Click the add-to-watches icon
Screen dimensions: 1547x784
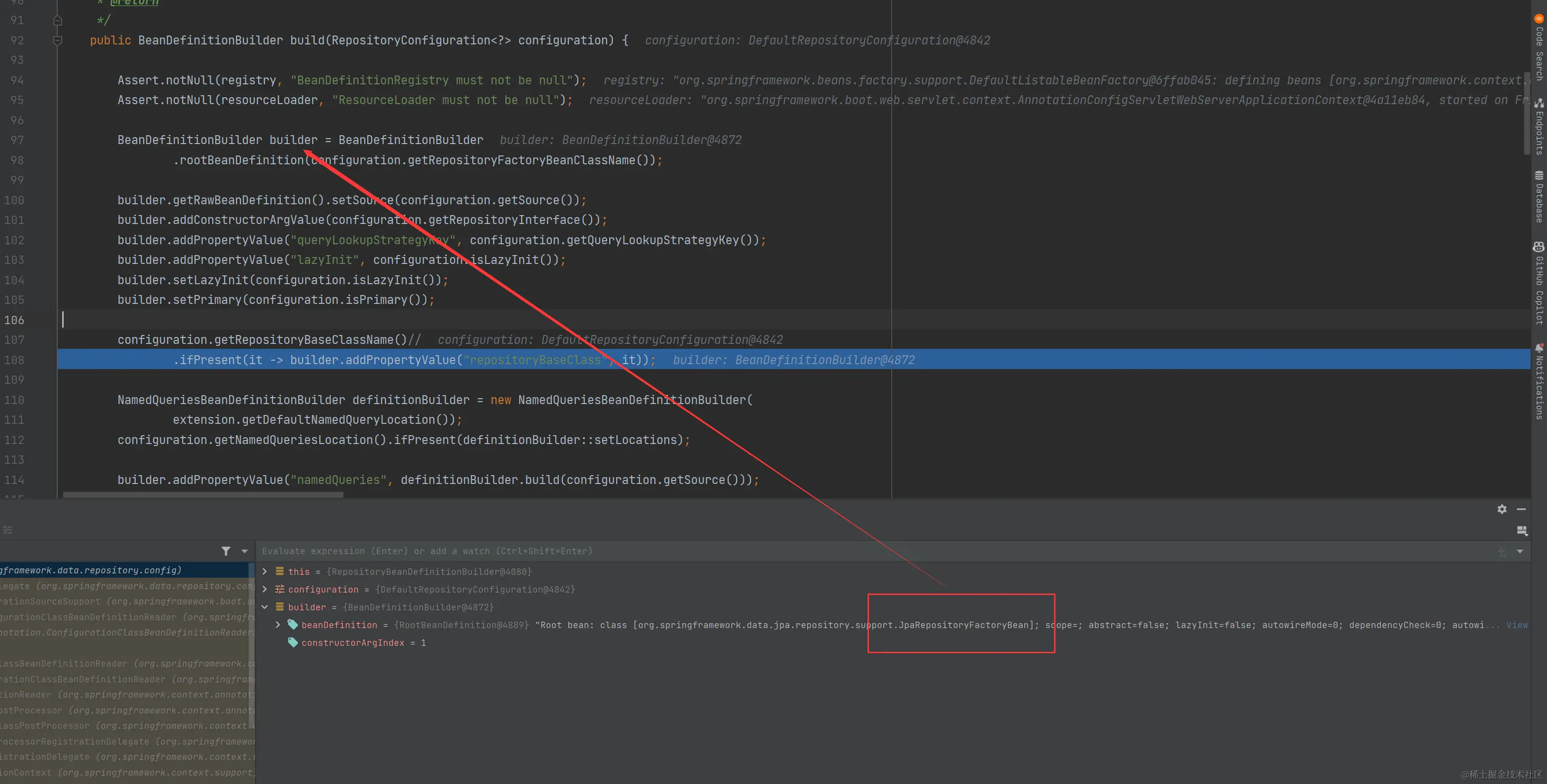(1501, 552)
